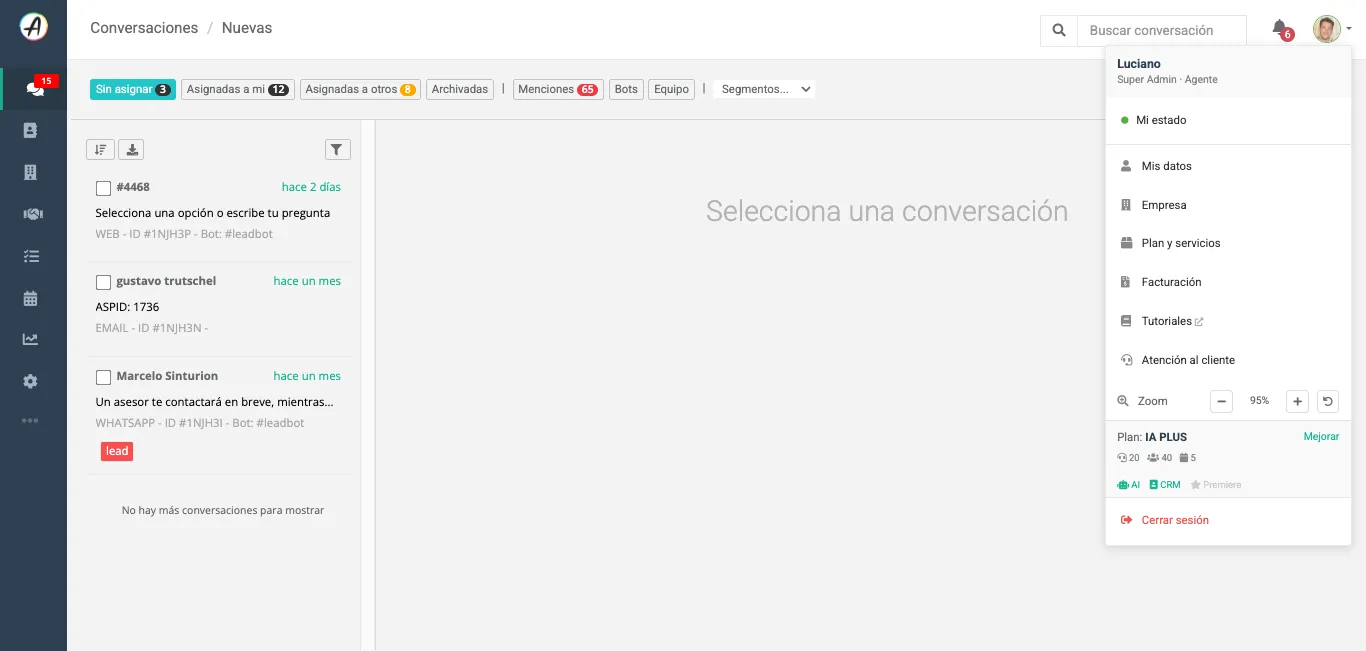Open conversation from gustavo trutschel
The image size is (1366, 651).
click(218, 307)
